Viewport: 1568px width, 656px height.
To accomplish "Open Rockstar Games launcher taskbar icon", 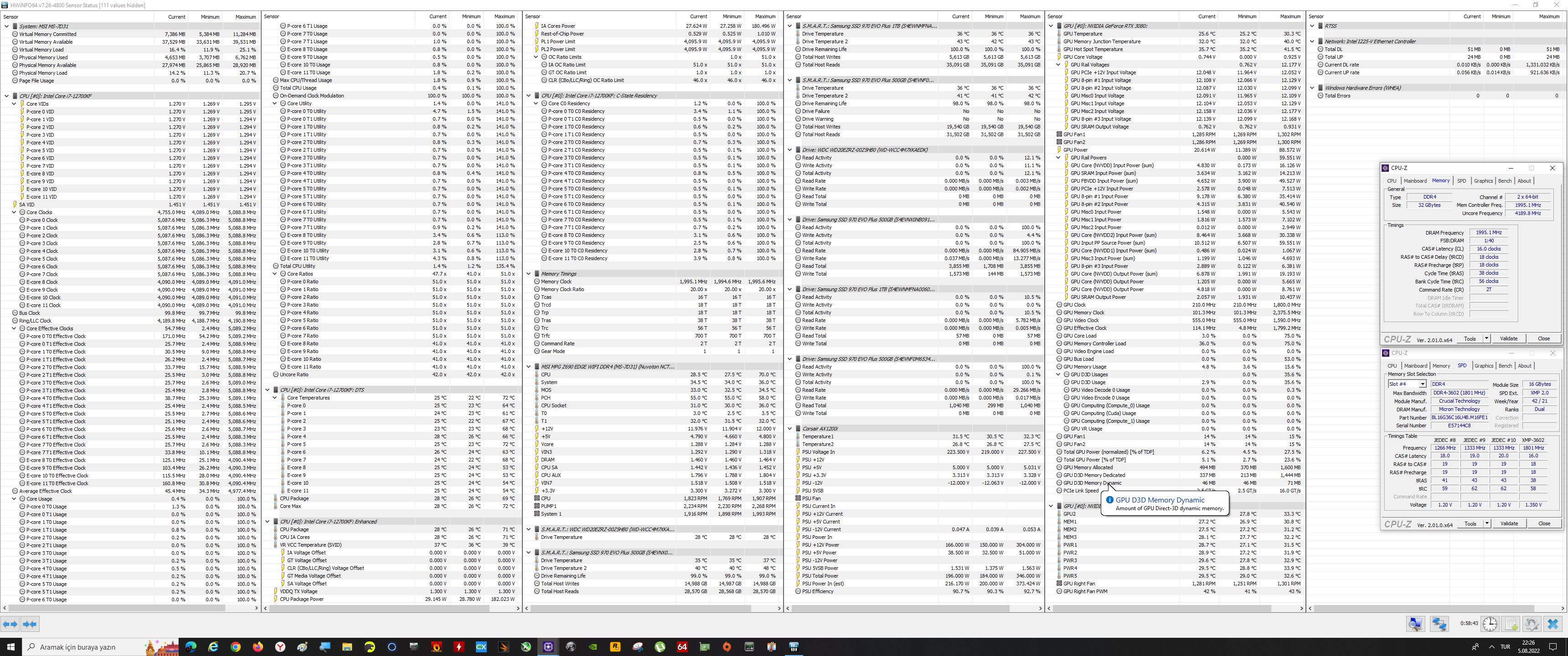I will pyautogui.click(x=615, y=647).
